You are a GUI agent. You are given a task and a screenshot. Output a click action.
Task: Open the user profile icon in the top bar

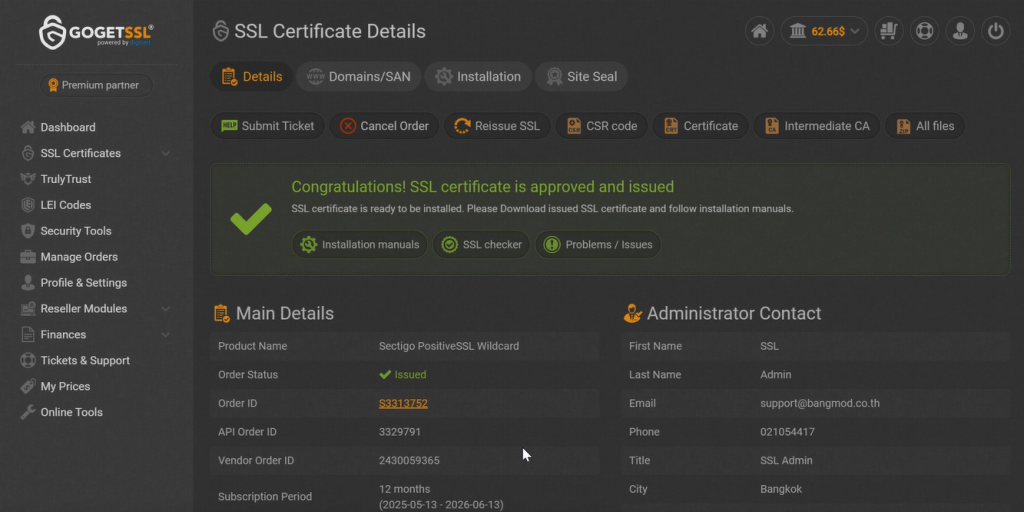(960, 31)
